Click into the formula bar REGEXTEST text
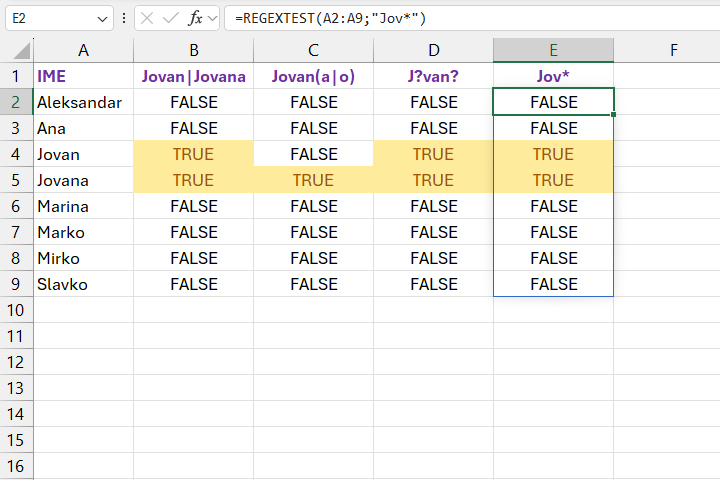Viewport: 720px width, 480px height. (x=330, y=18)
